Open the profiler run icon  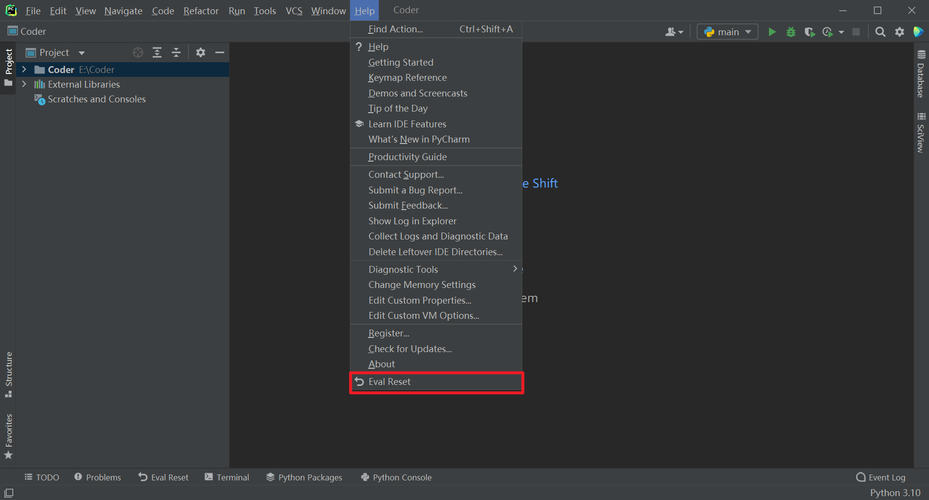tap(828, 32)
